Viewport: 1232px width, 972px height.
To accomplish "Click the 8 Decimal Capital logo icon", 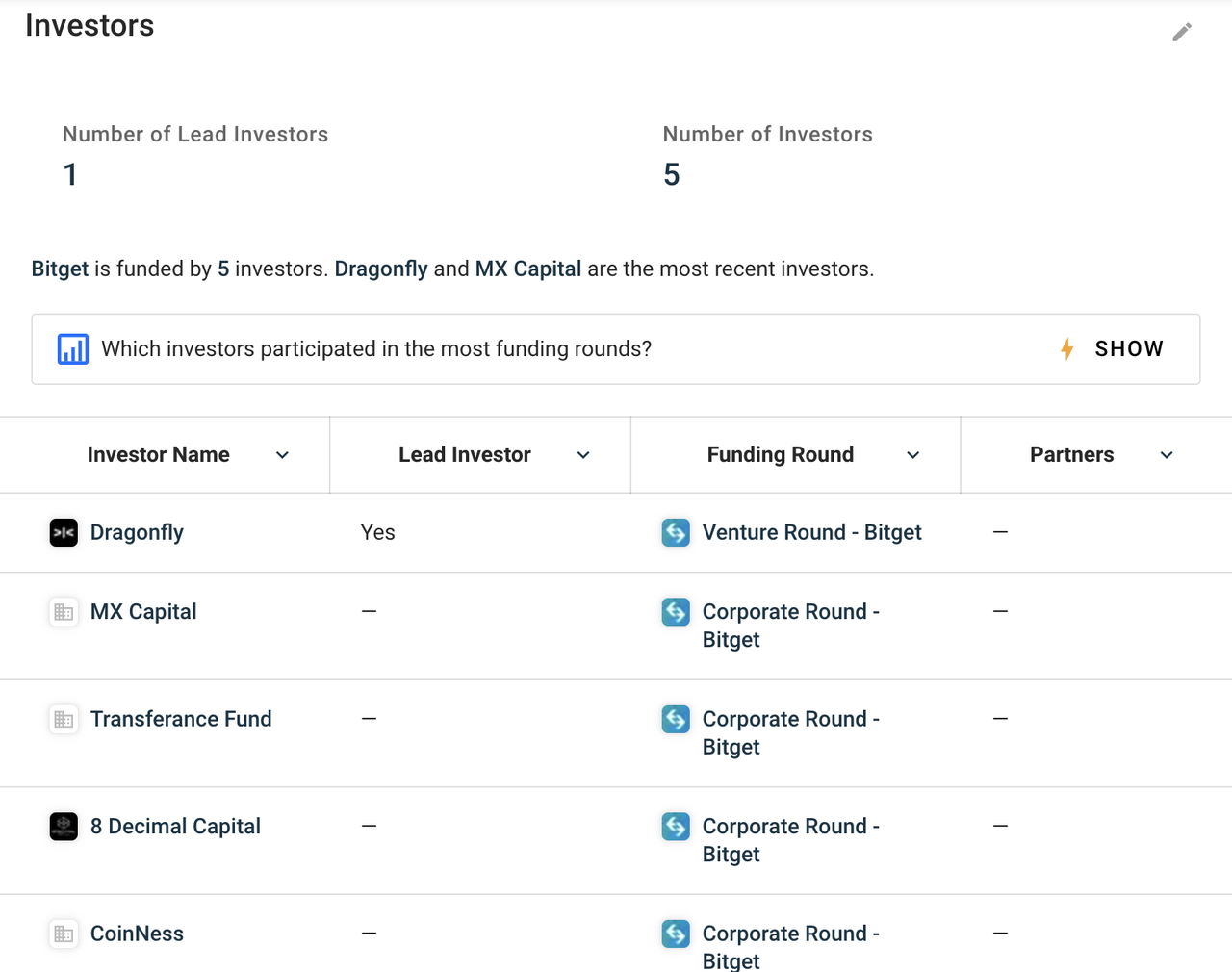I will click(64, 827).
